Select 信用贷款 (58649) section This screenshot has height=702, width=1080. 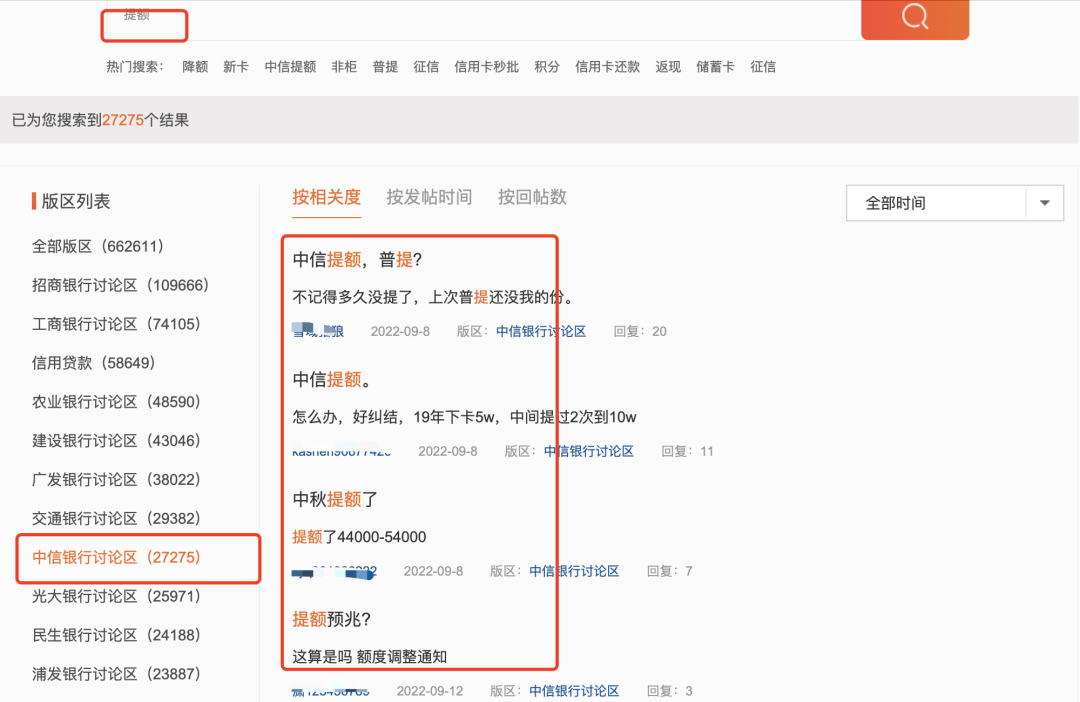click(94, 363)
